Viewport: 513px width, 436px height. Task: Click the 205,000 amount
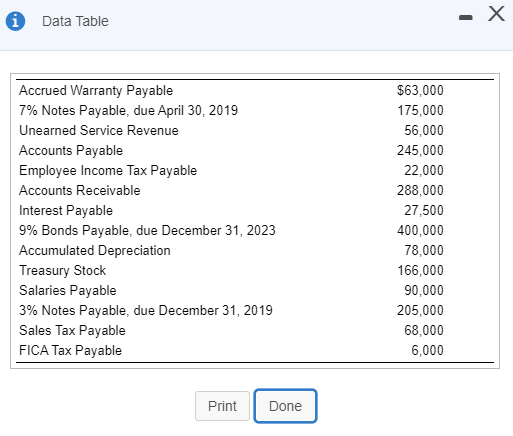pyautogui.click(x=420, y=310)
